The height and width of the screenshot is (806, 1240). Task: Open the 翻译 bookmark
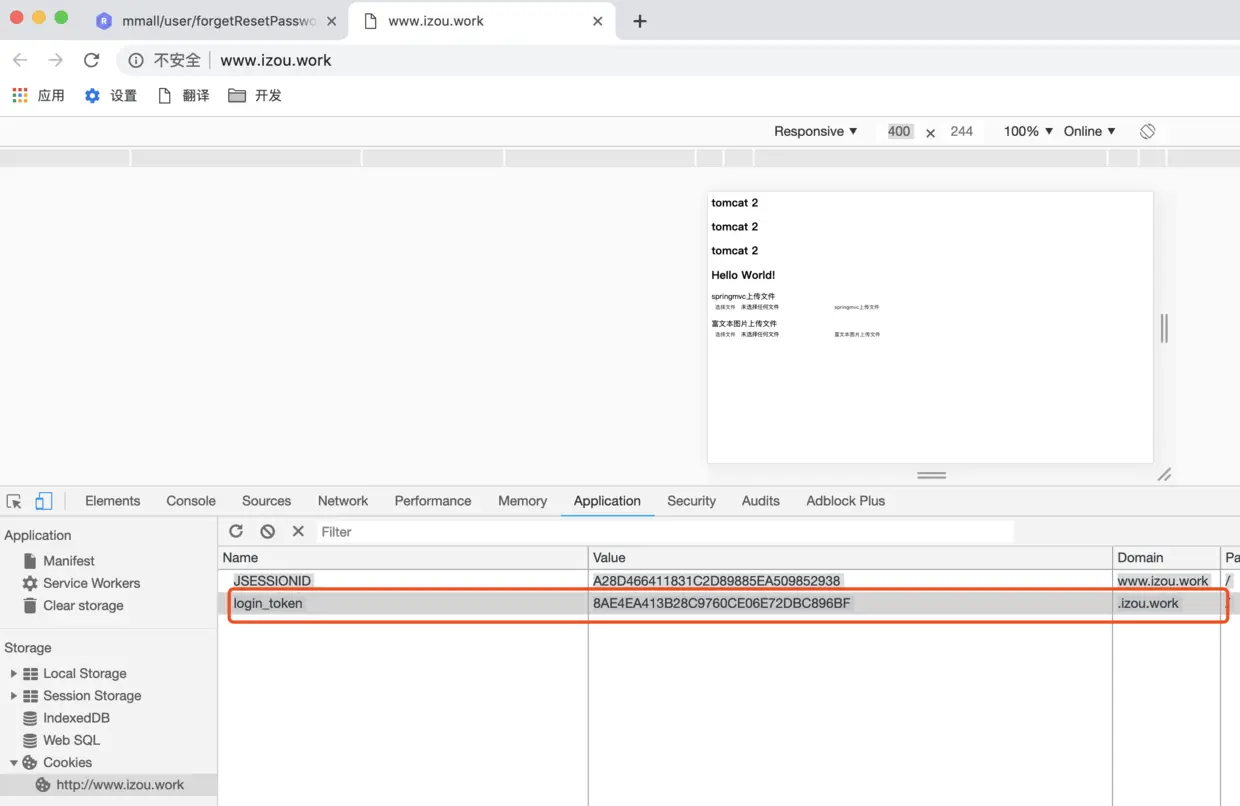tap(184, 95)
